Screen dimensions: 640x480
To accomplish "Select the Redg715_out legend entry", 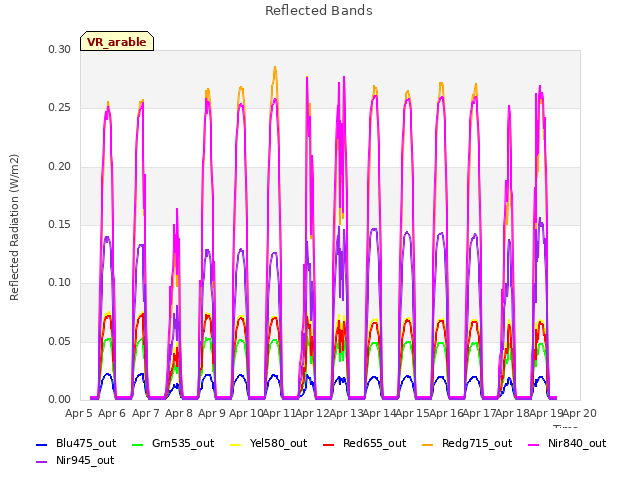I will coord(467,443).
